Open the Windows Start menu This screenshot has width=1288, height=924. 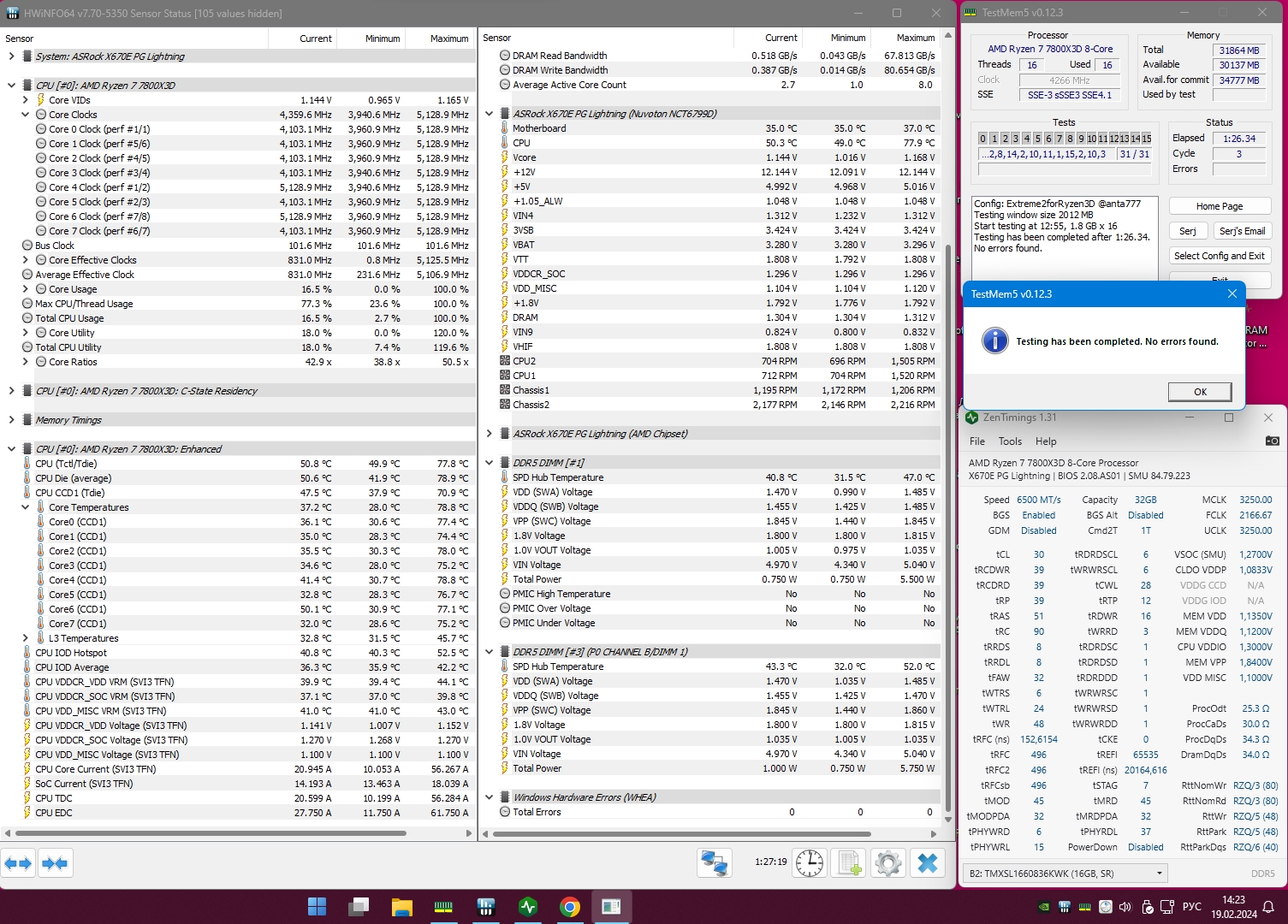click(317, 906)
